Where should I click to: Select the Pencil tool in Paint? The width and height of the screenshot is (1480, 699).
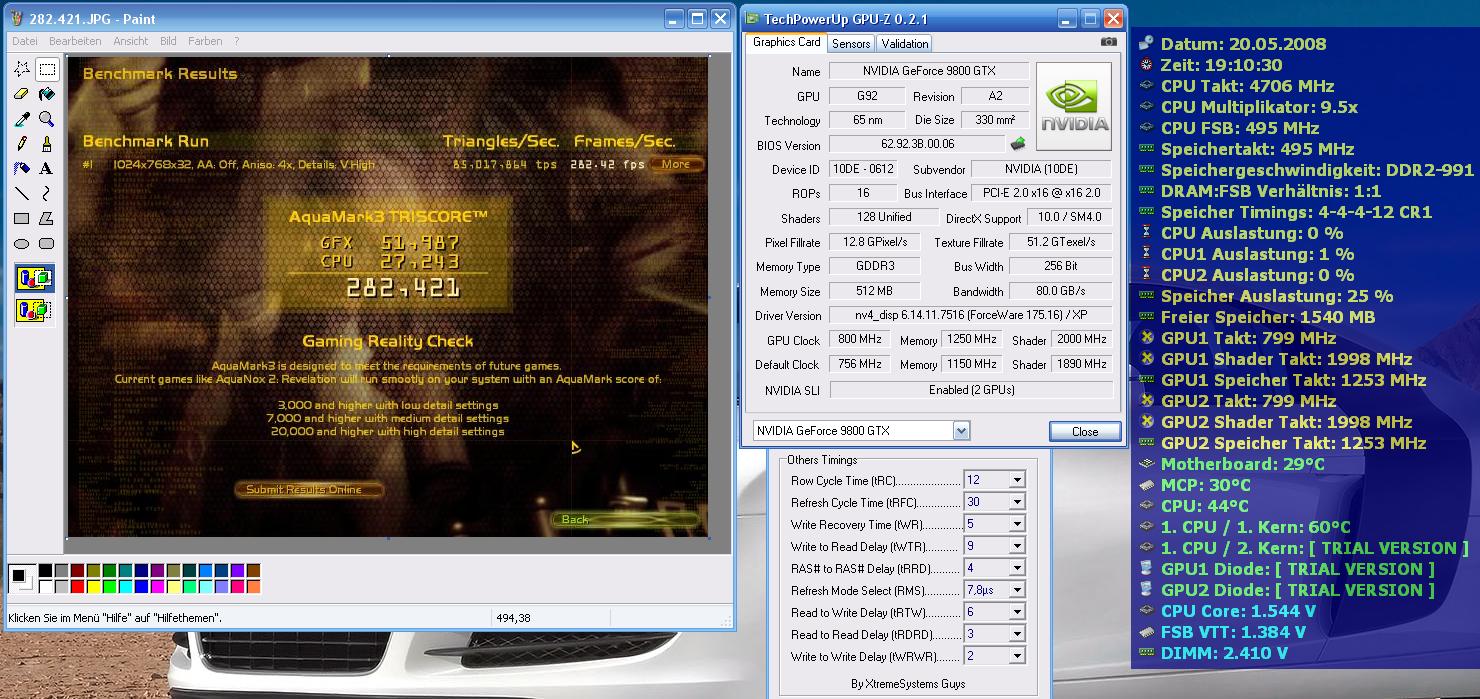click(x=22, y=144)
